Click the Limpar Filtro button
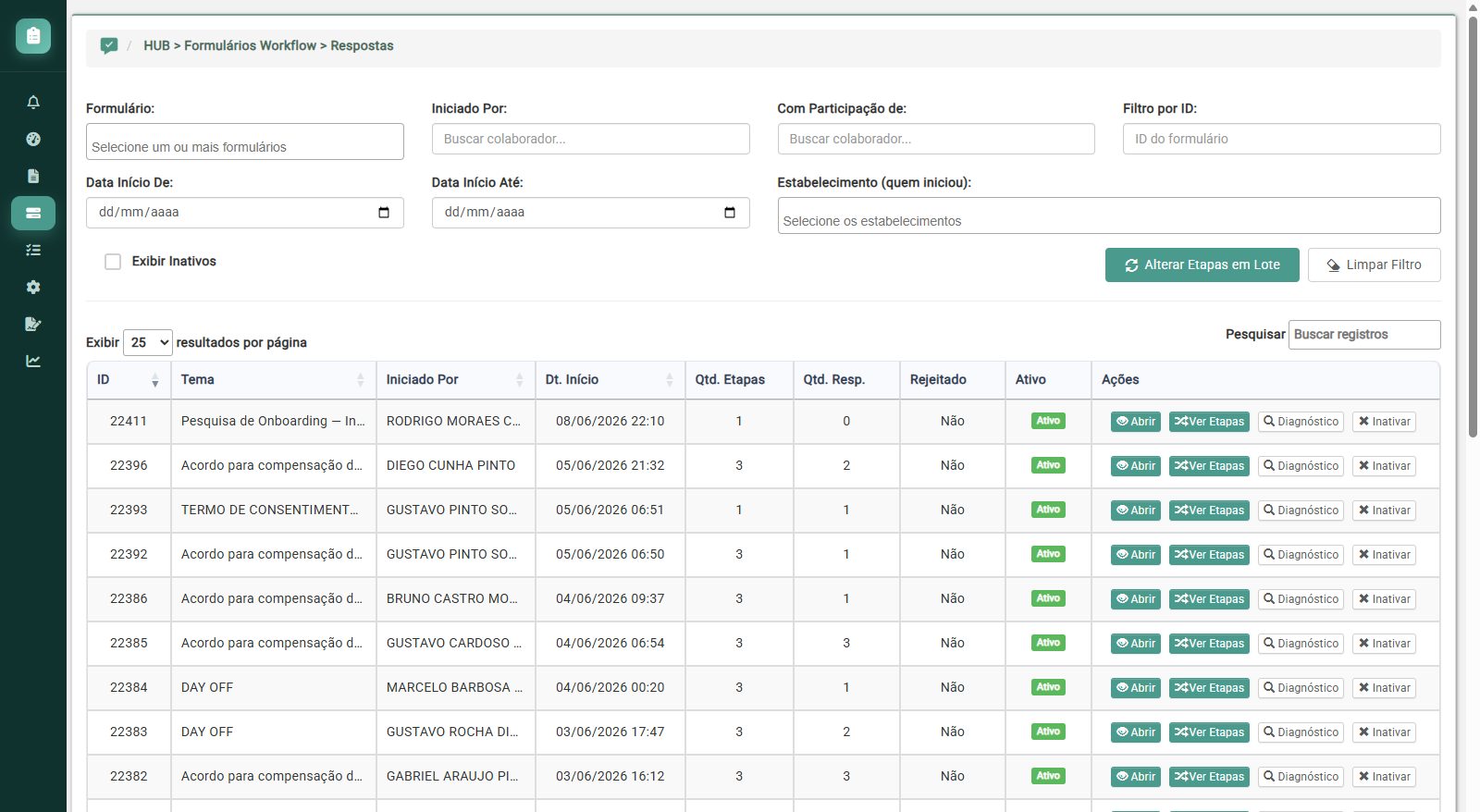The width and height of the screenshot is (1480, 812). tap(1375, 265)
